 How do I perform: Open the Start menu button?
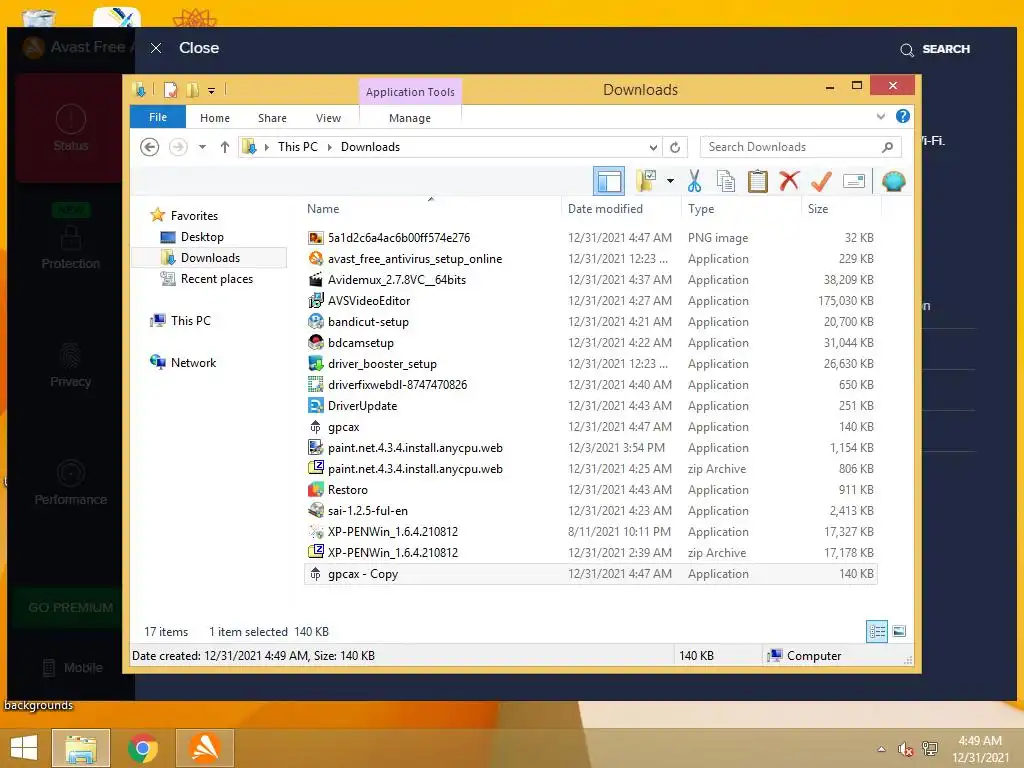24,748
